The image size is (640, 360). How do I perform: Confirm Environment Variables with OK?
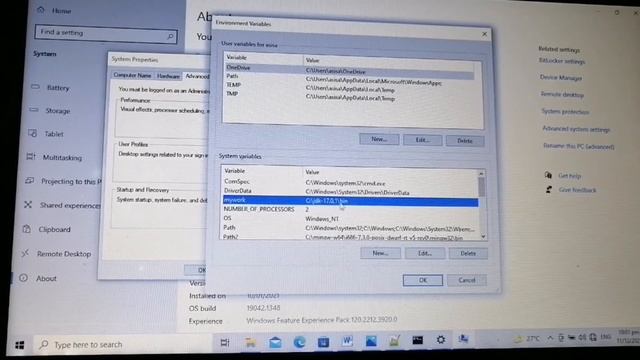pyautogui.click(x=423, y=280)
